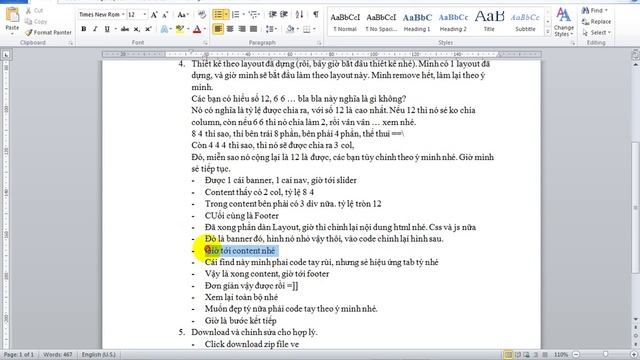The width and height of the screenshot is (640, 360).
Task: Apply the text highlight color
Action: point(180,29)
